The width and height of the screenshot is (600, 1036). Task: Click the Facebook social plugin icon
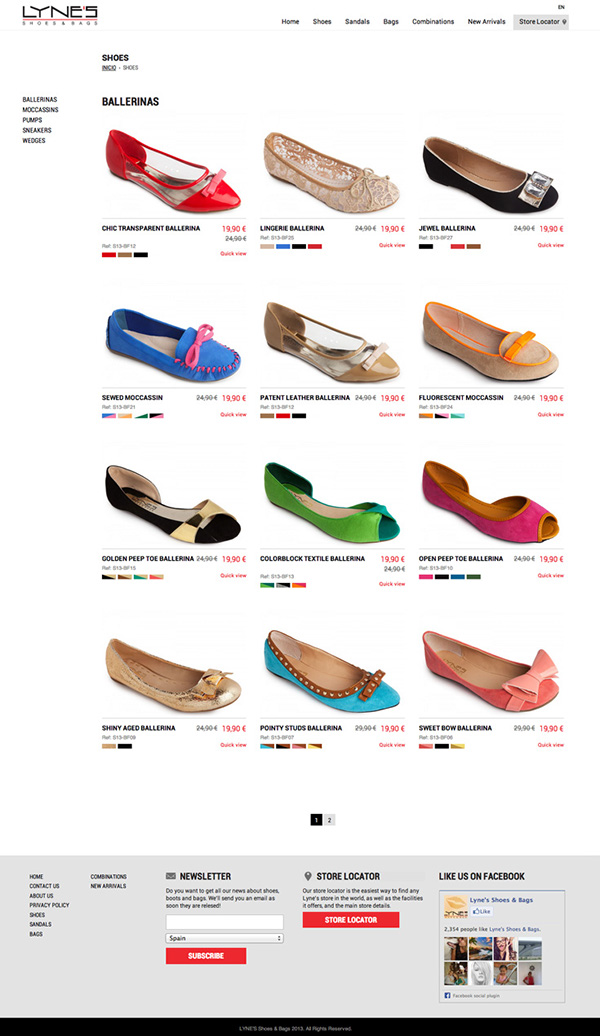(x=447, y=995)
